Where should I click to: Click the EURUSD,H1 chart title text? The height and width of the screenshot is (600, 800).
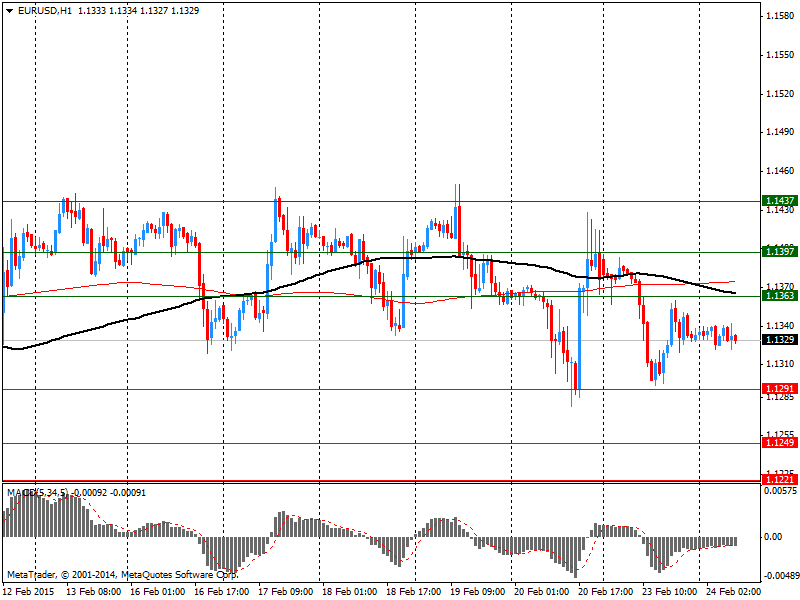(44, 11)
